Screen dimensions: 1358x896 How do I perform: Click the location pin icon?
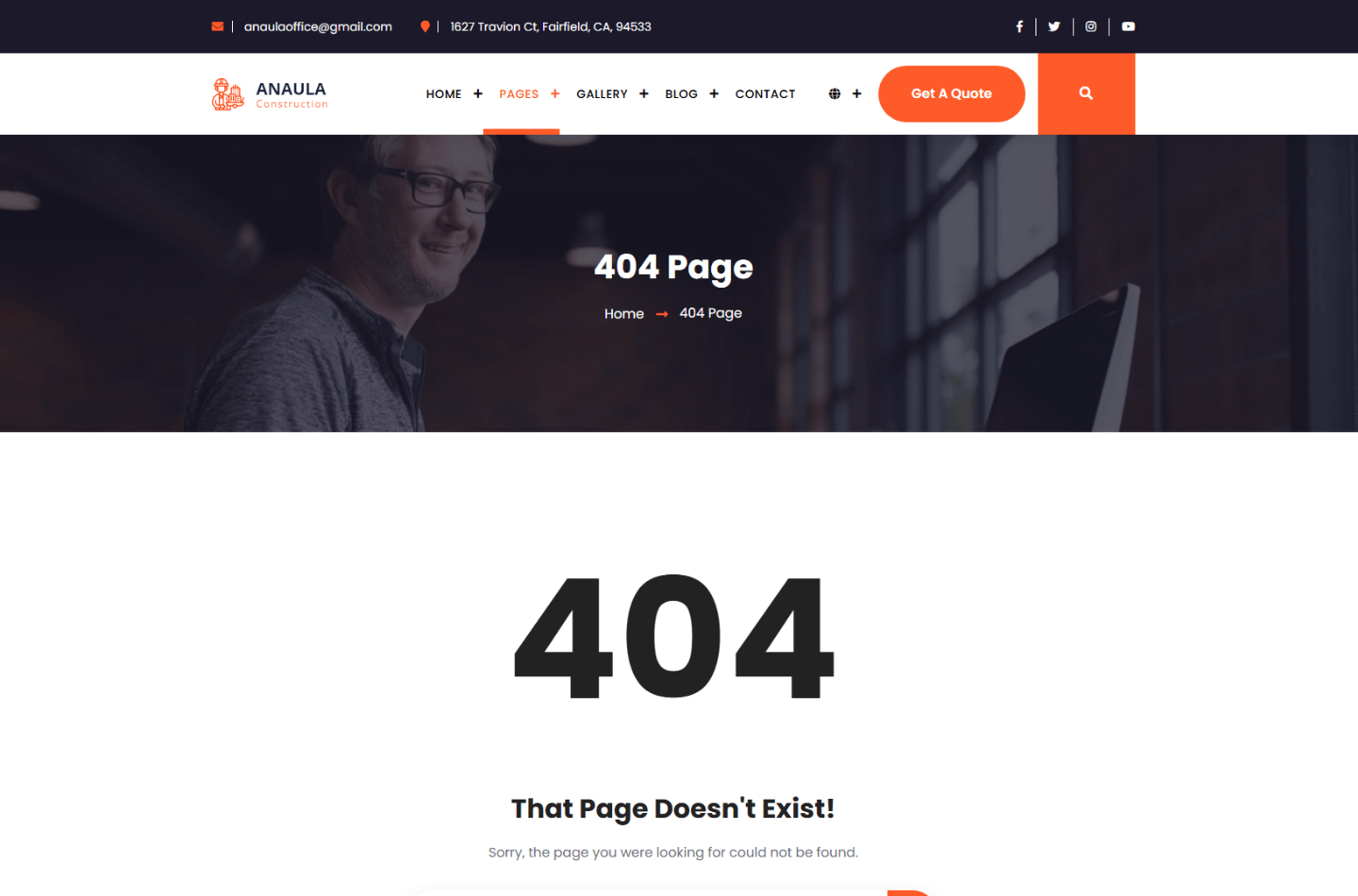[425, 26]
